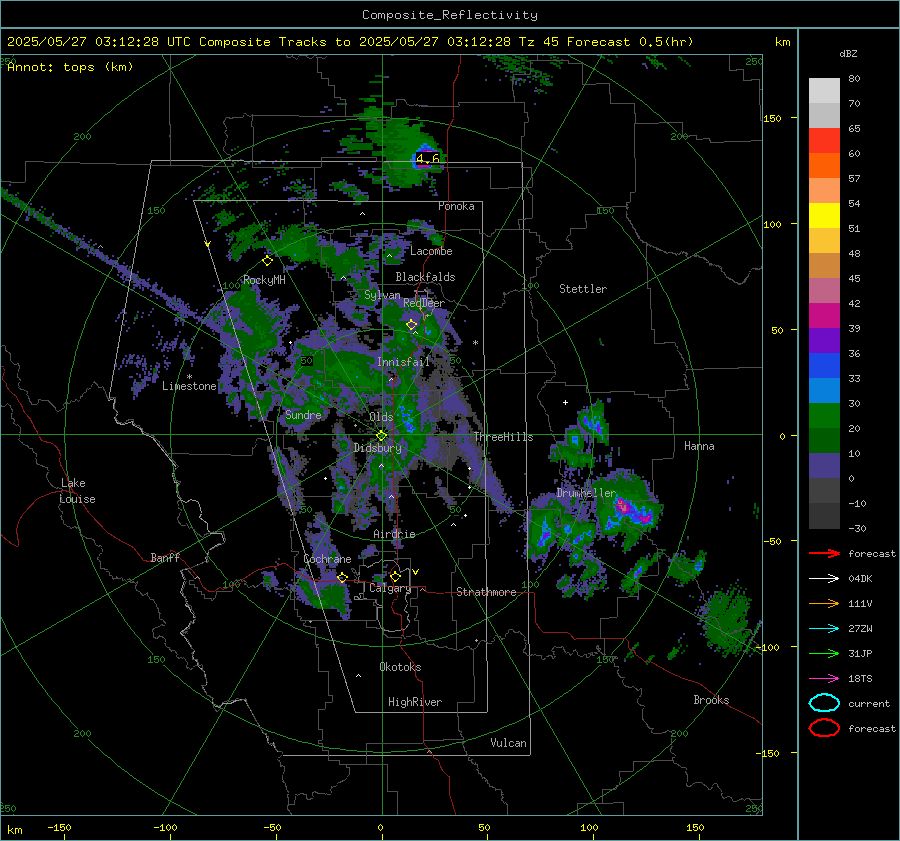Click the Composite_Reflectivity title
The image size is (900, 841).
pos(450,15)
